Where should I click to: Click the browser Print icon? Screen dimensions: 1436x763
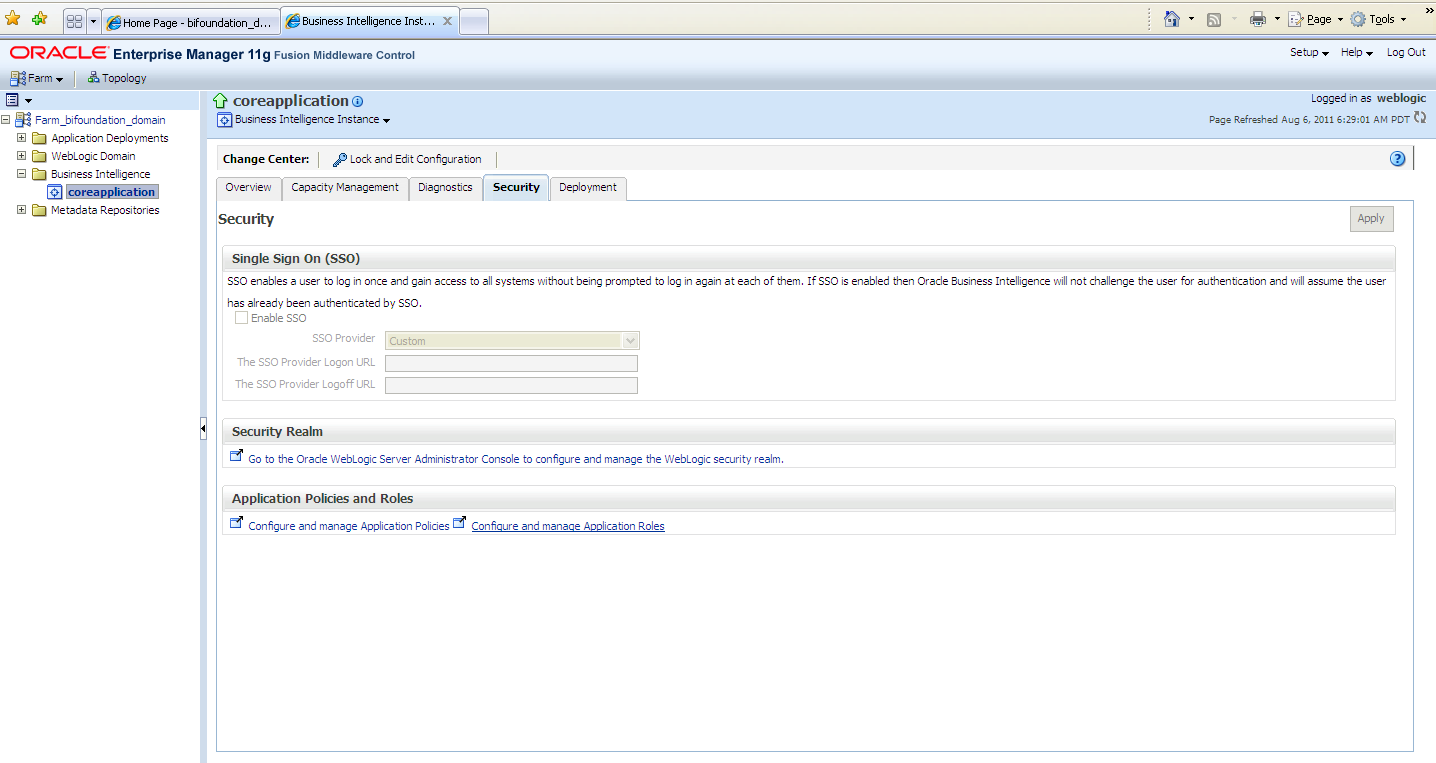pos(1257,19)
